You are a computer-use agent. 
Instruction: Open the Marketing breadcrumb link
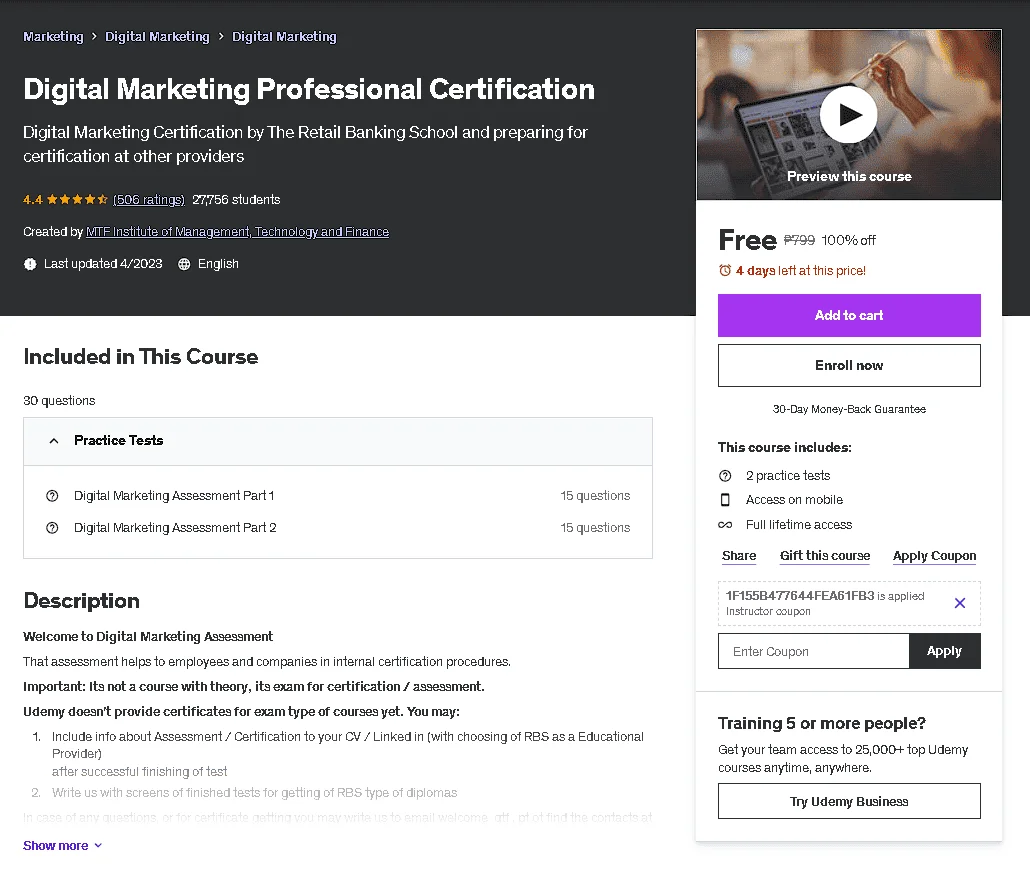pyautogui.click(x=53, y=37)
